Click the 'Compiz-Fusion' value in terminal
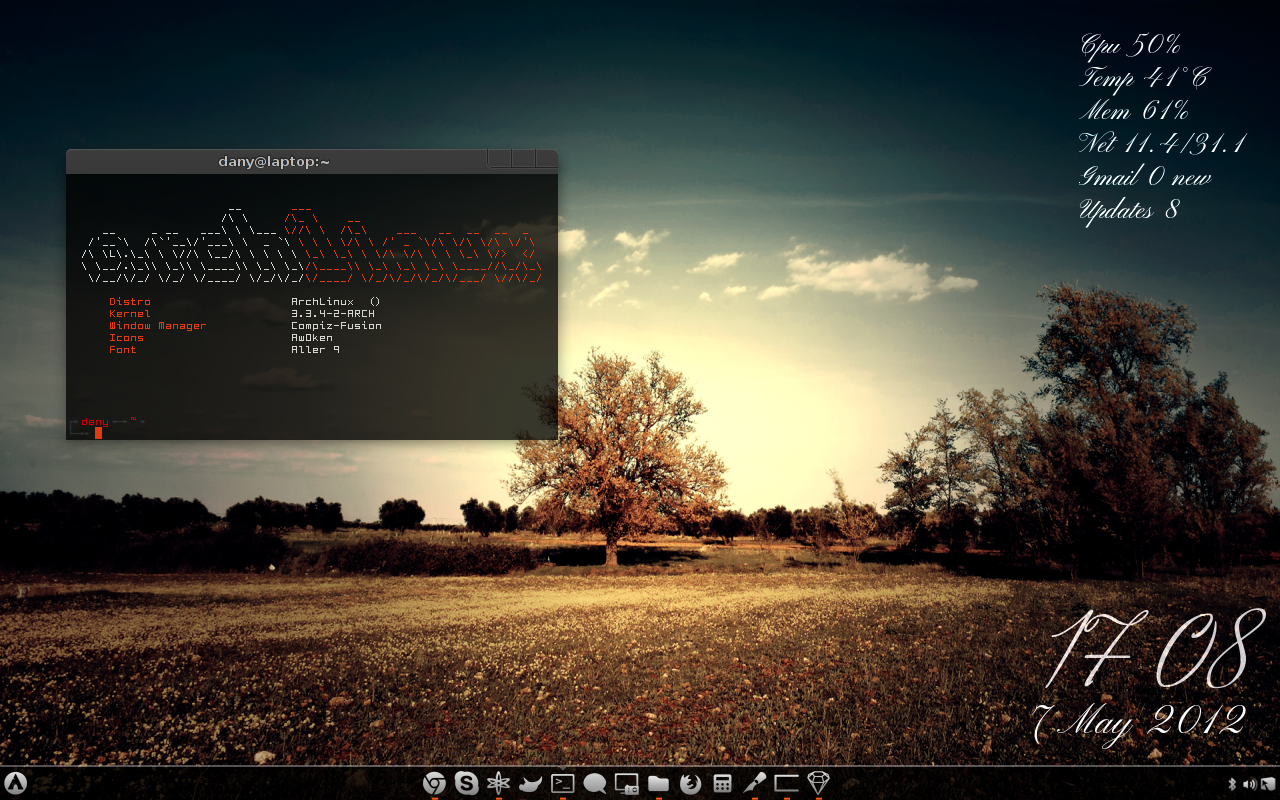This screenshot has height=800, width=1280. tap(336, 326)
